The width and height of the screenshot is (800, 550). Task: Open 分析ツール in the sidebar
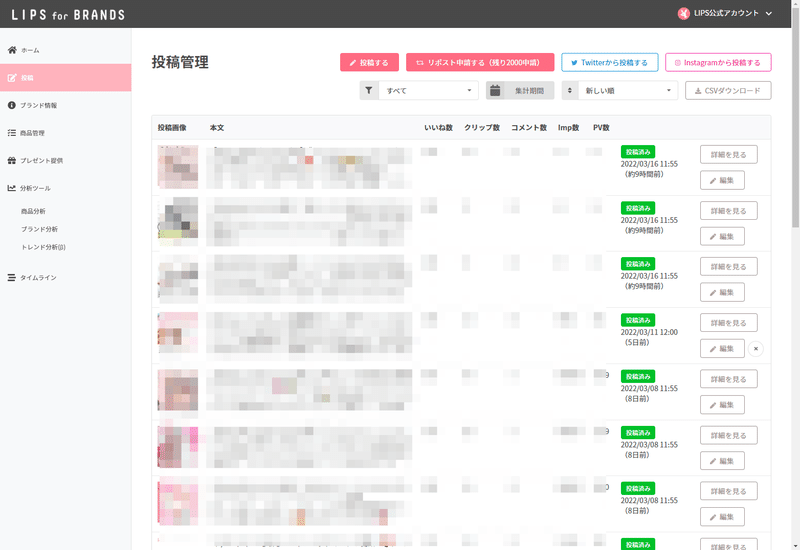point(65,188)
